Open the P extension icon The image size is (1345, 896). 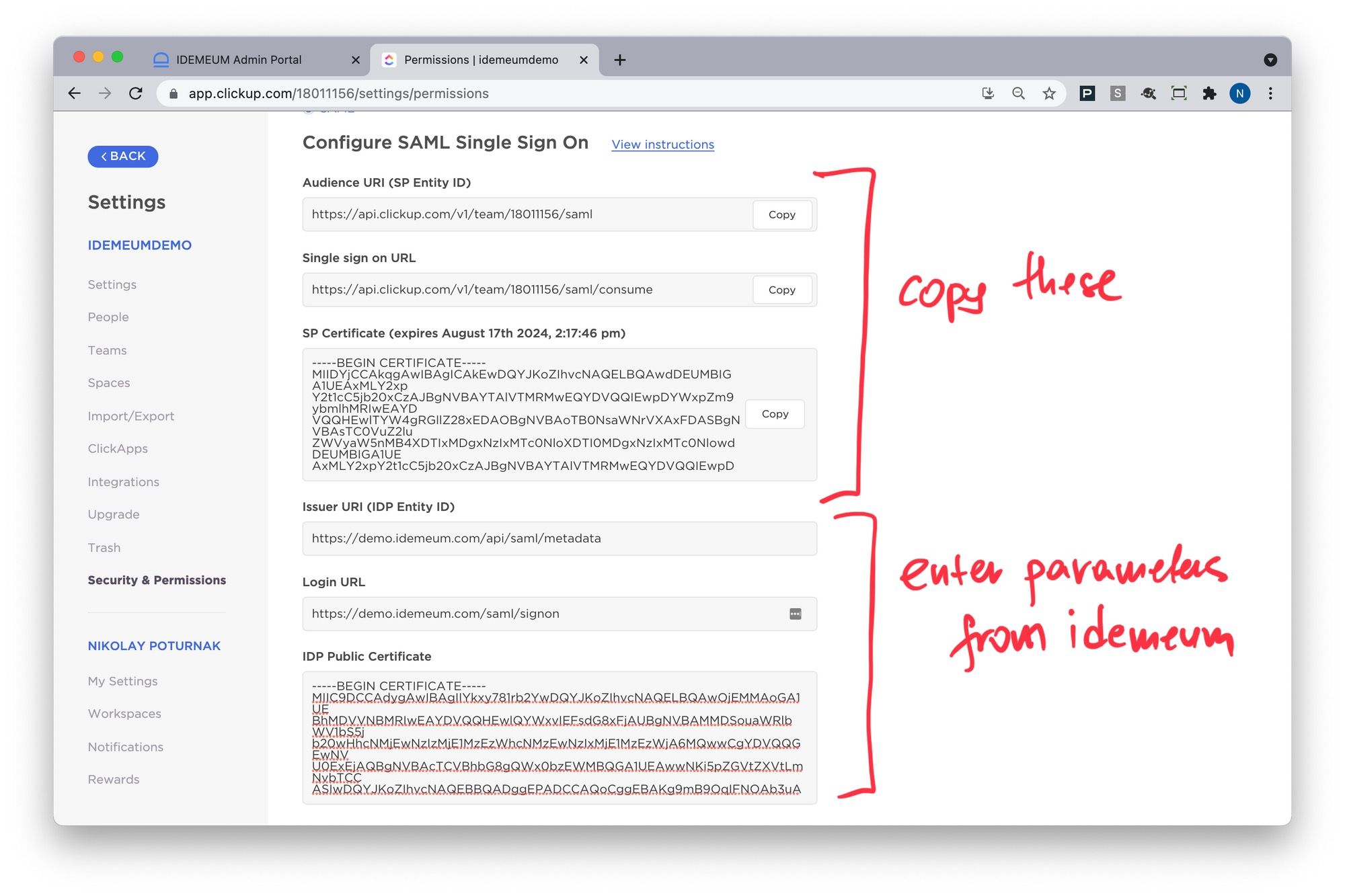[1087, 93]
